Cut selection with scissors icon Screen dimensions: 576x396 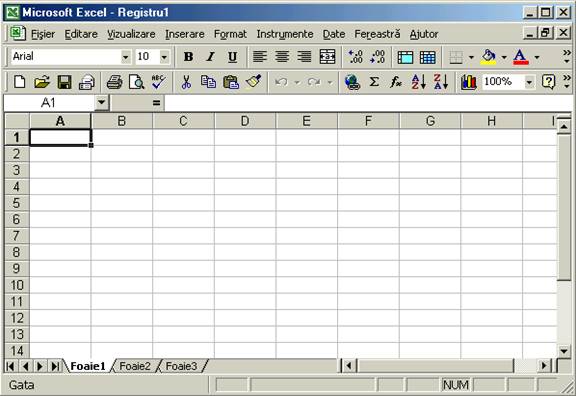(x=186, y=82)
